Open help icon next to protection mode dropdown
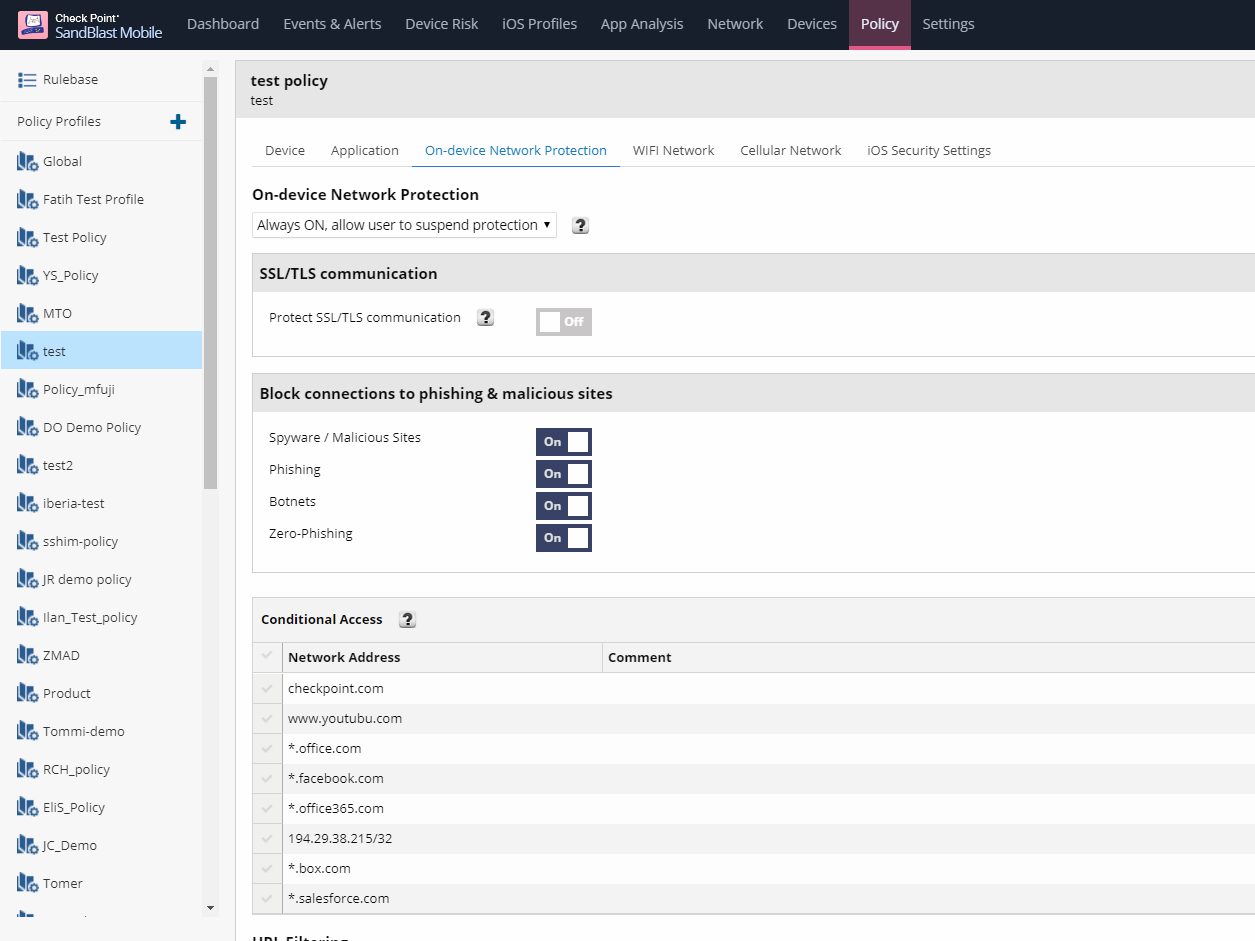1255x941 pixels. click(x=580, y=226)
